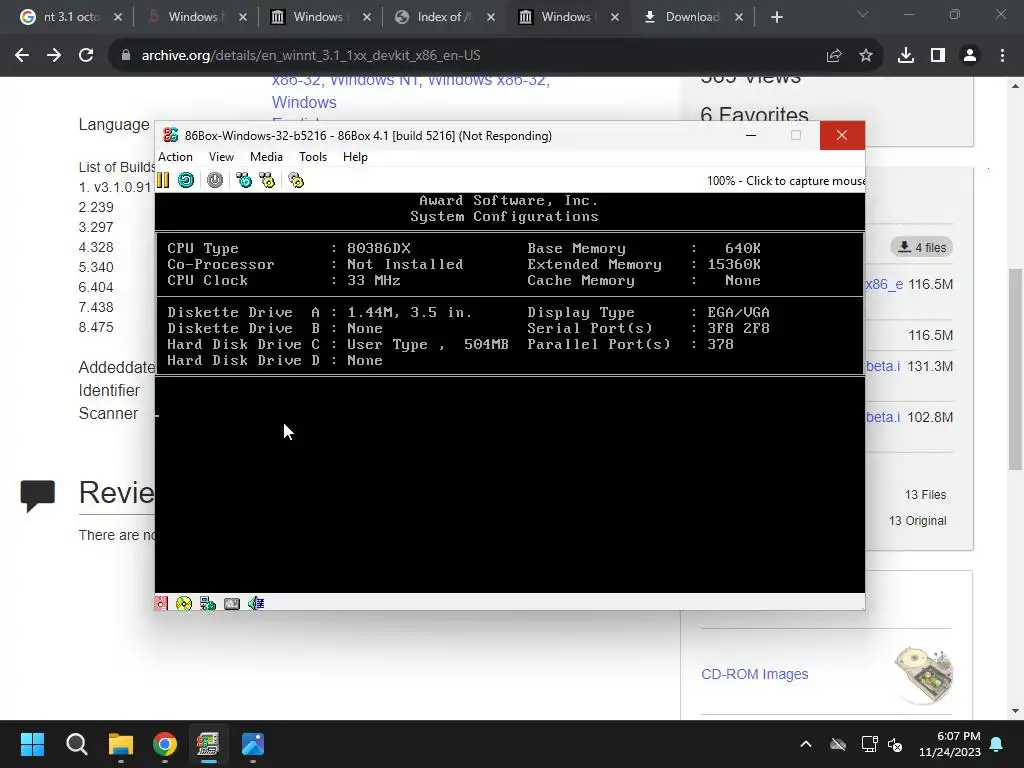Viewport: 1024px width, 768px height.
Task: Open Chrome three-dot menu
Action: (1002, 56)
